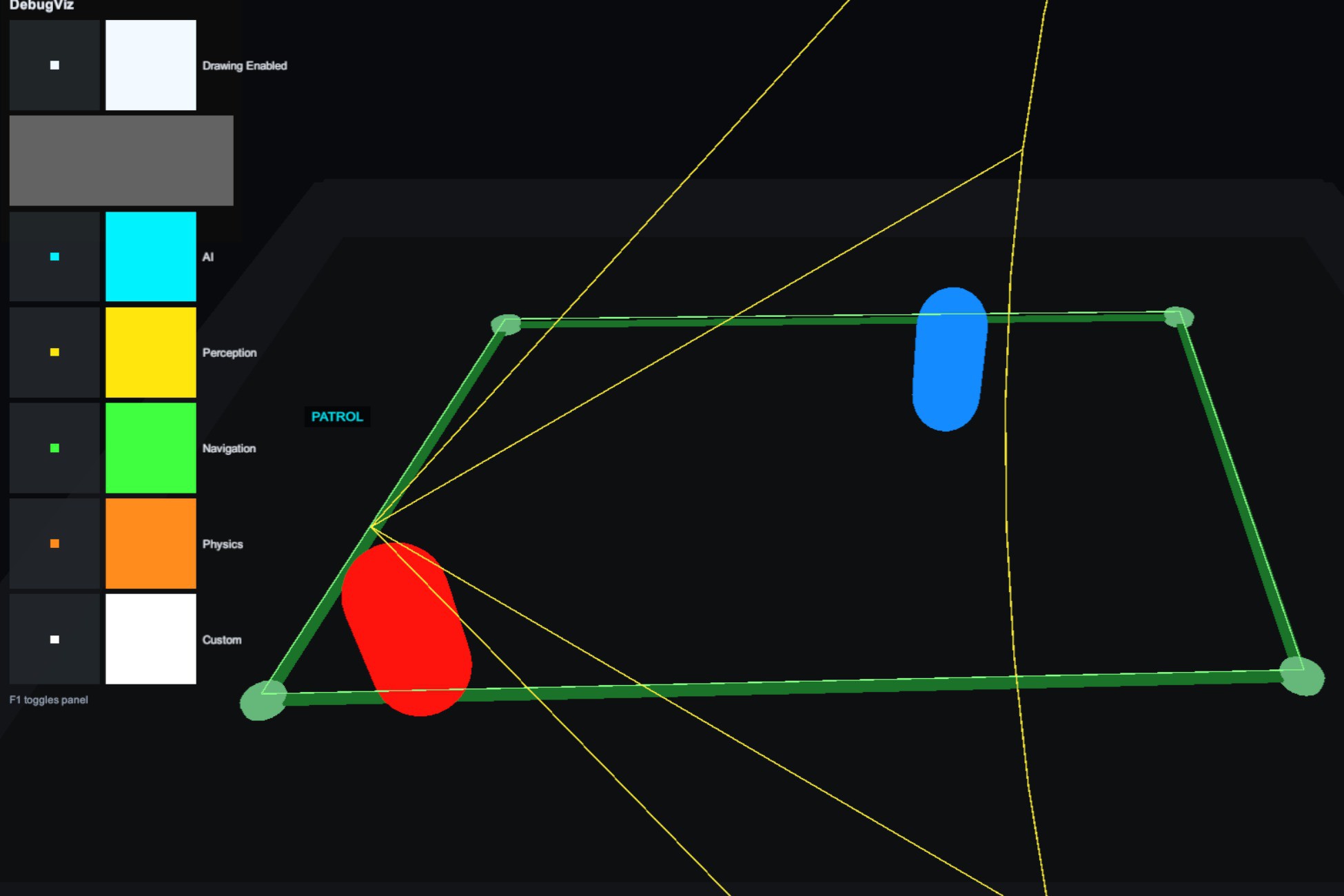1344x896 pixels.
Task: Click the top-left green waypoint node
Action: (507, 325)
